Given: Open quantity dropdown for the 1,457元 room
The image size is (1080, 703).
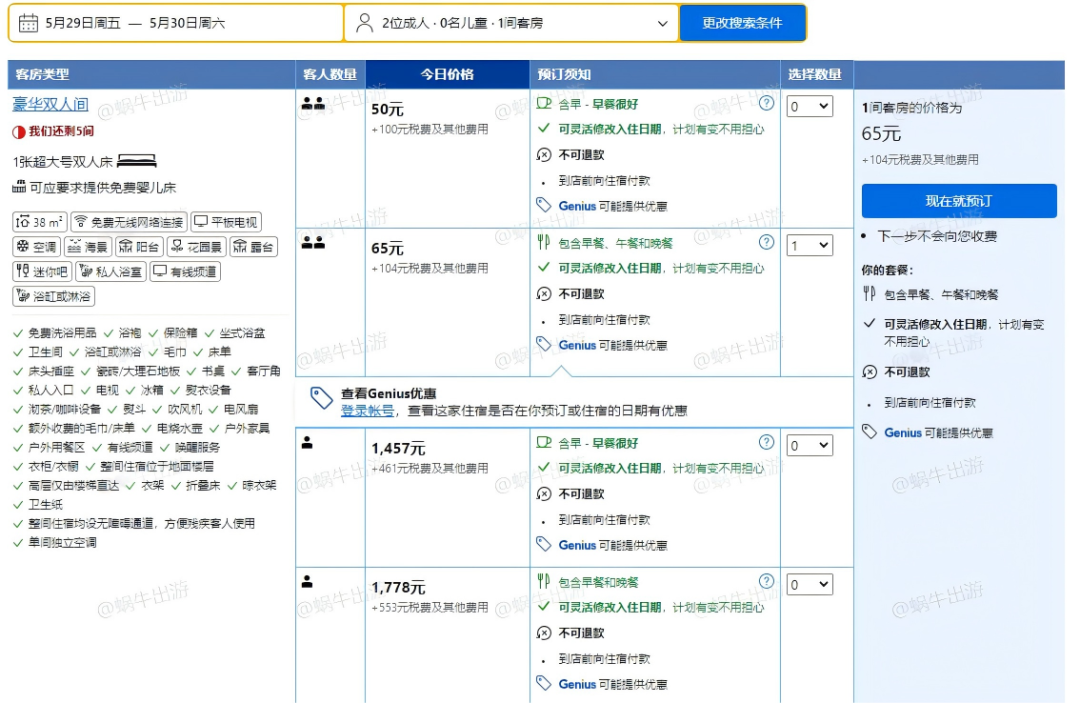Looking at the screenshot, I should click(x=809, y=445).
